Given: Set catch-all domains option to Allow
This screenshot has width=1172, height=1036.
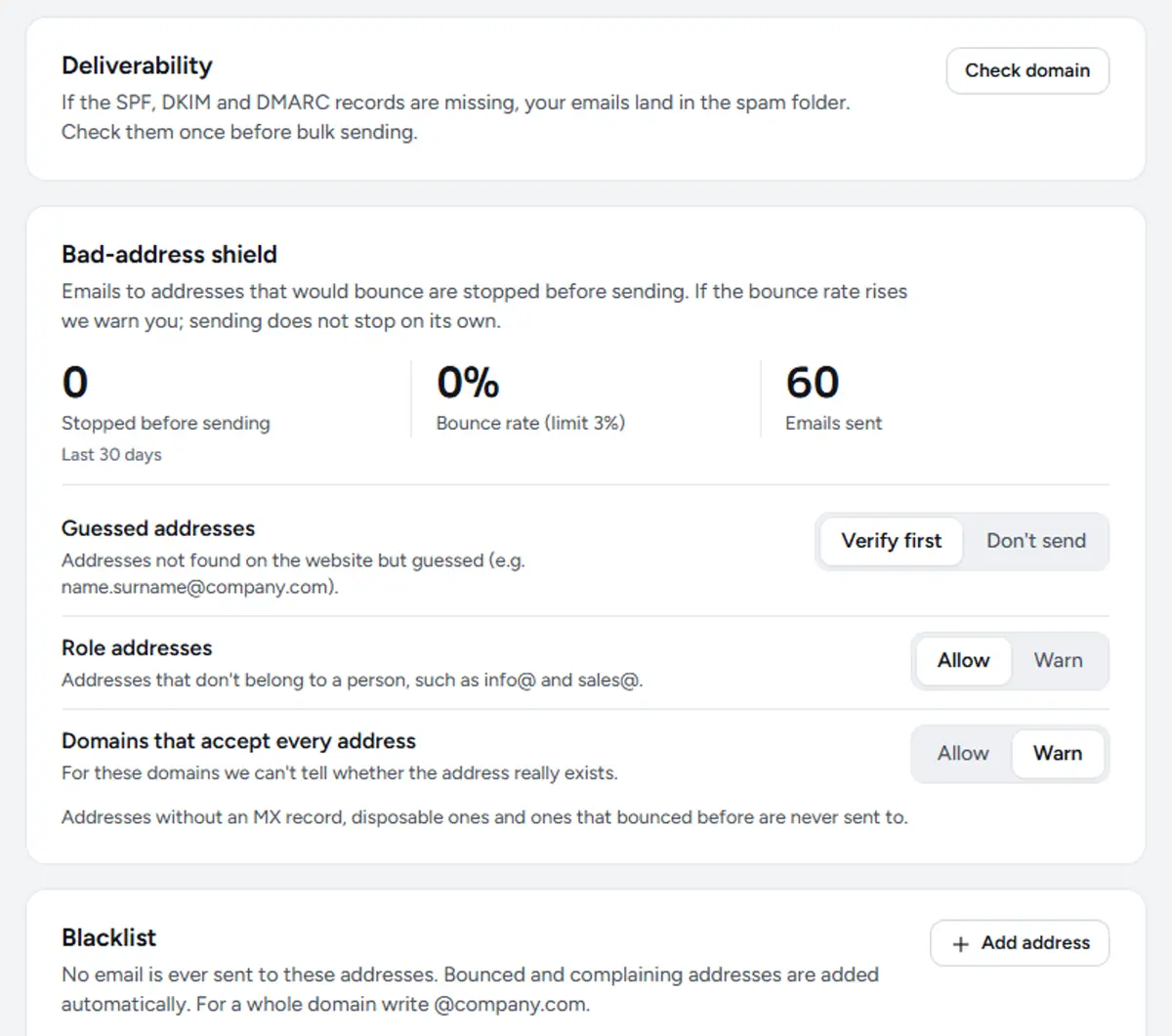Looking at the screenshot, I should point(963,754).
